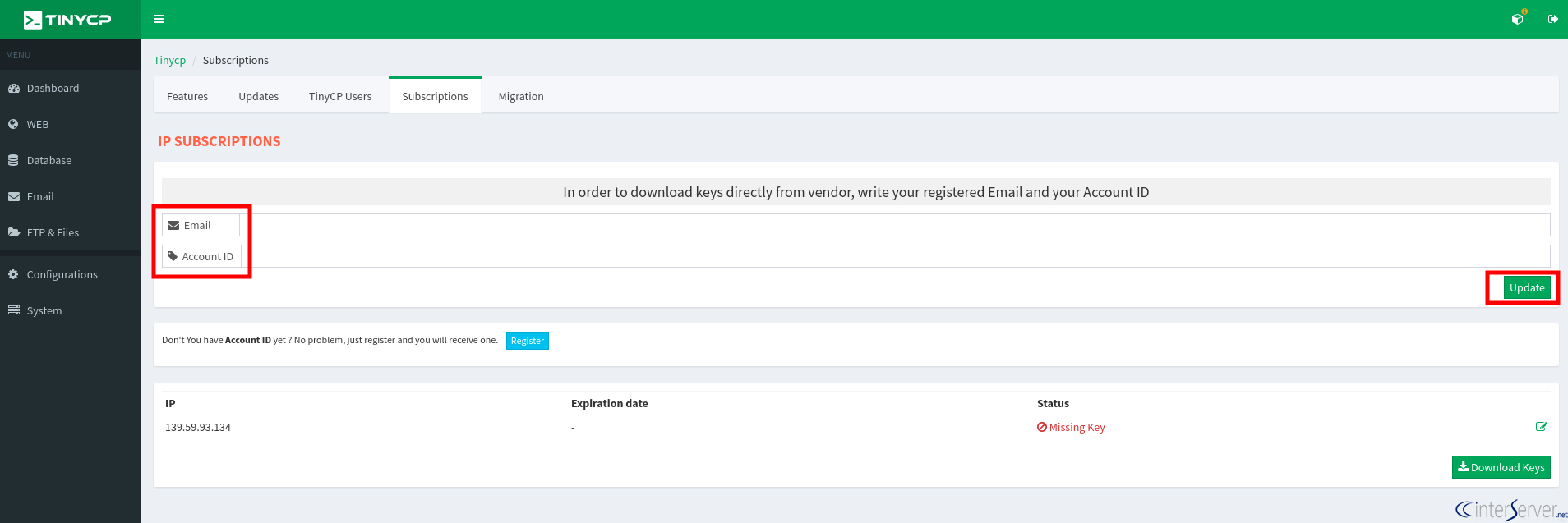1568x523 pixels.
Task: Click the Database stack icon
Action: (13, 160)
